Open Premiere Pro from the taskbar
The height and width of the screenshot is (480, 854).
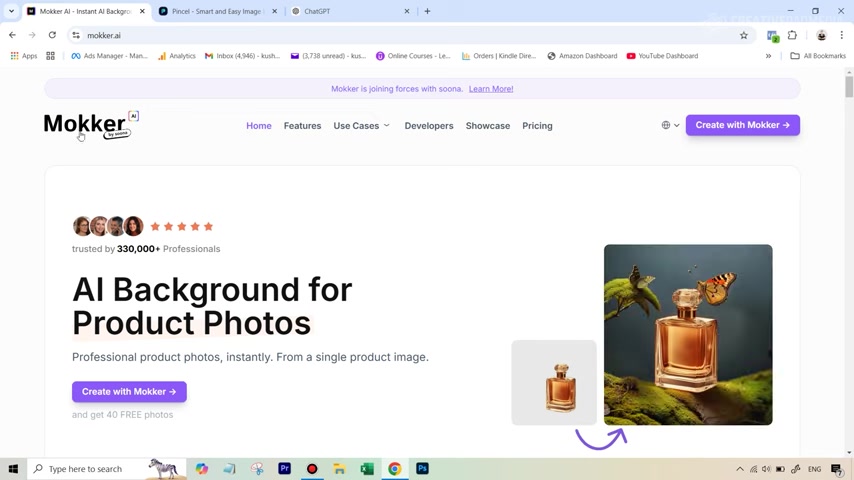click(x=284, y=469)
